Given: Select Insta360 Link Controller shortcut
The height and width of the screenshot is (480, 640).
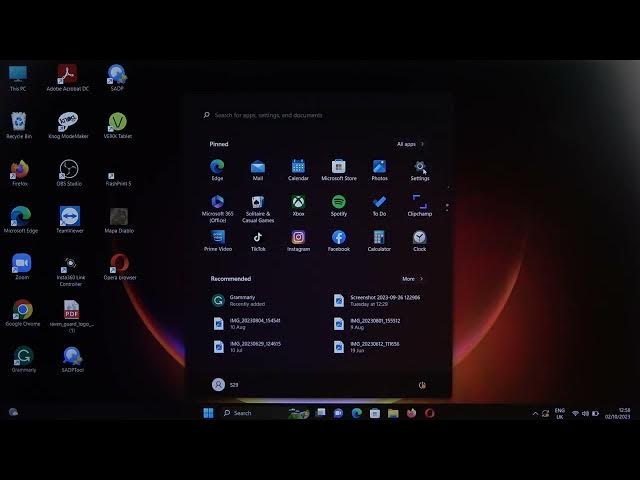Looking at the screenshot, I should 70,271.
